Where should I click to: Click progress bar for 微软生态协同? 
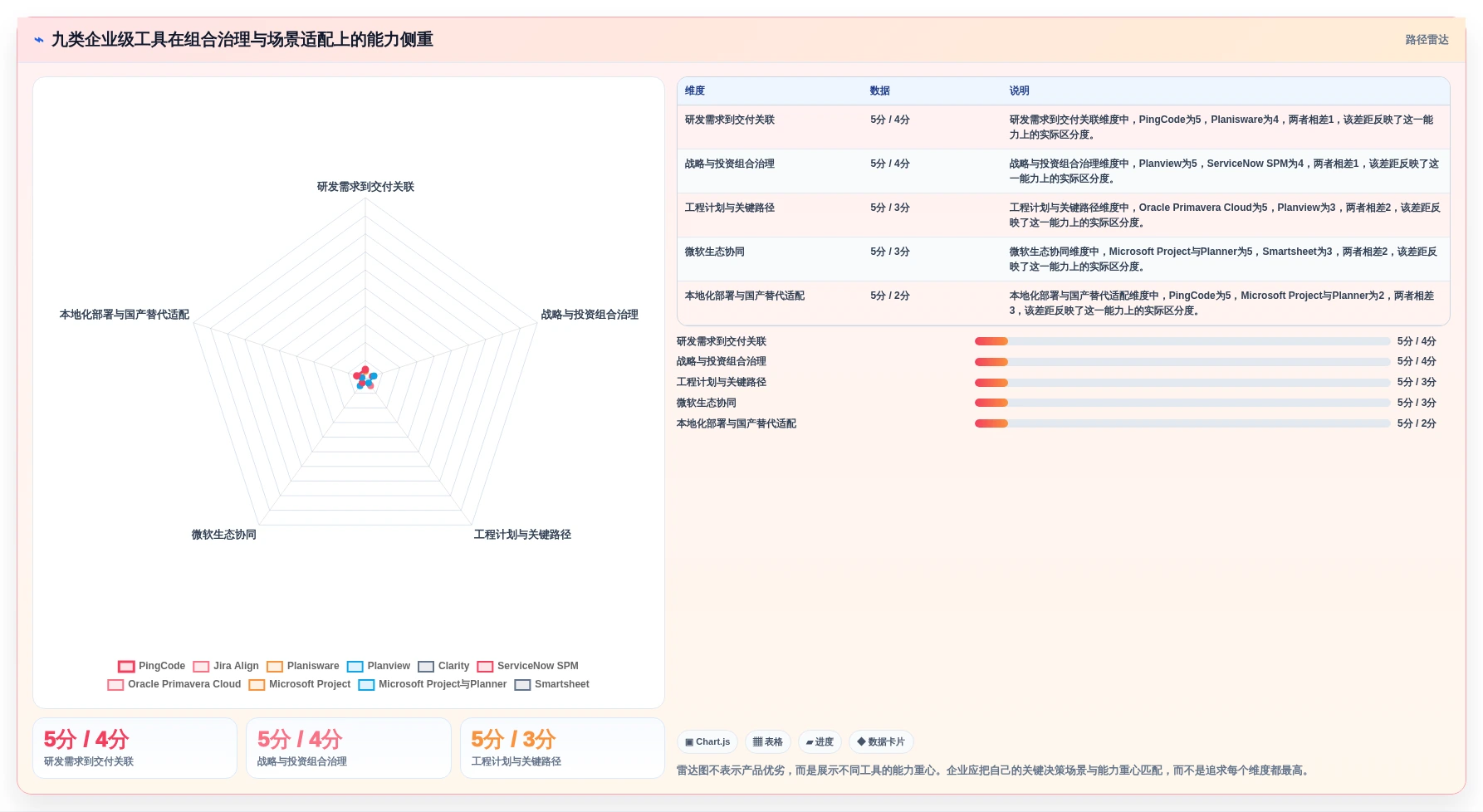coord(1182,403)
